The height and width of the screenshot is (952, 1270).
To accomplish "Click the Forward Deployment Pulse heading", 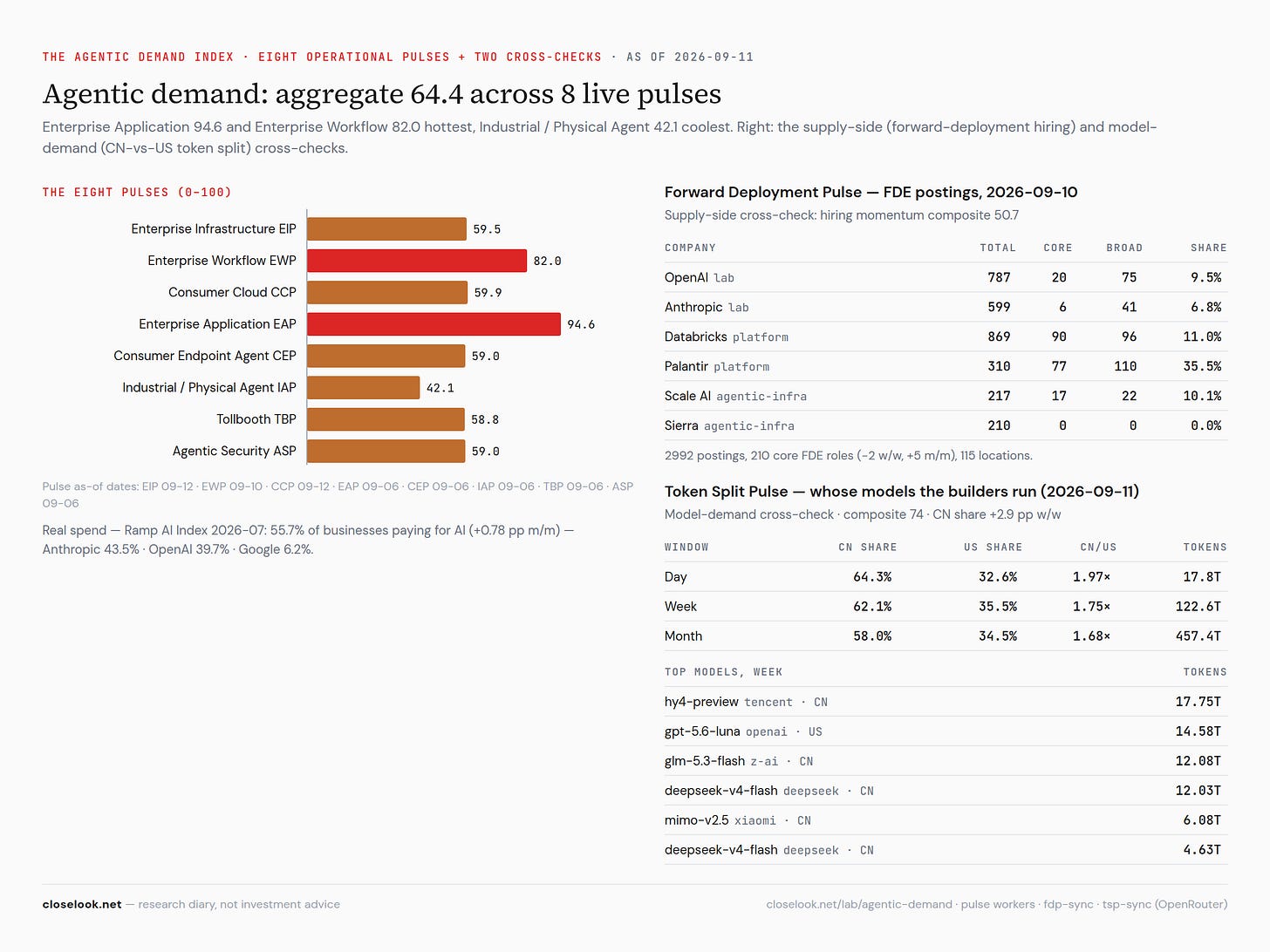I will click(871, 192).
